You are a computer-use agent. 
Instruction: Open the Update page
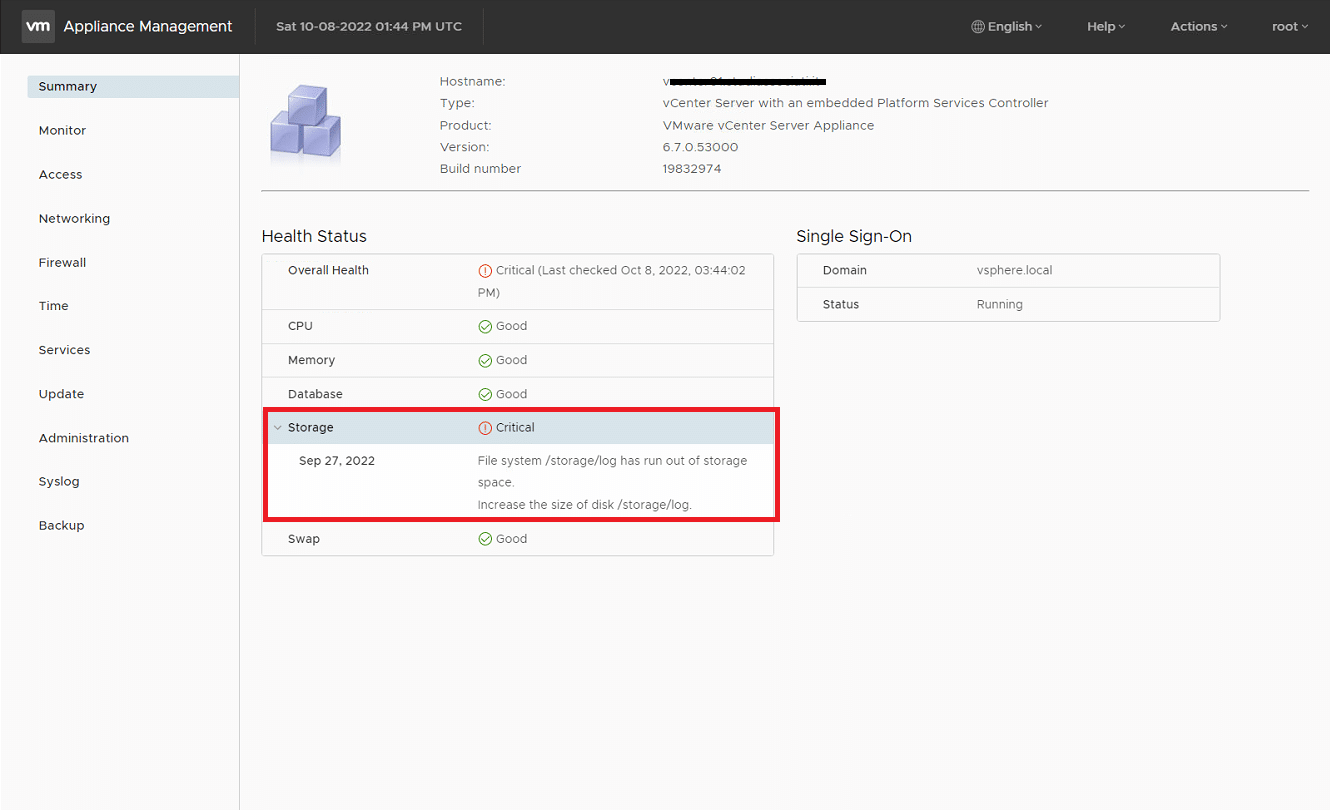pyautogui.click(x=61, y=395)
